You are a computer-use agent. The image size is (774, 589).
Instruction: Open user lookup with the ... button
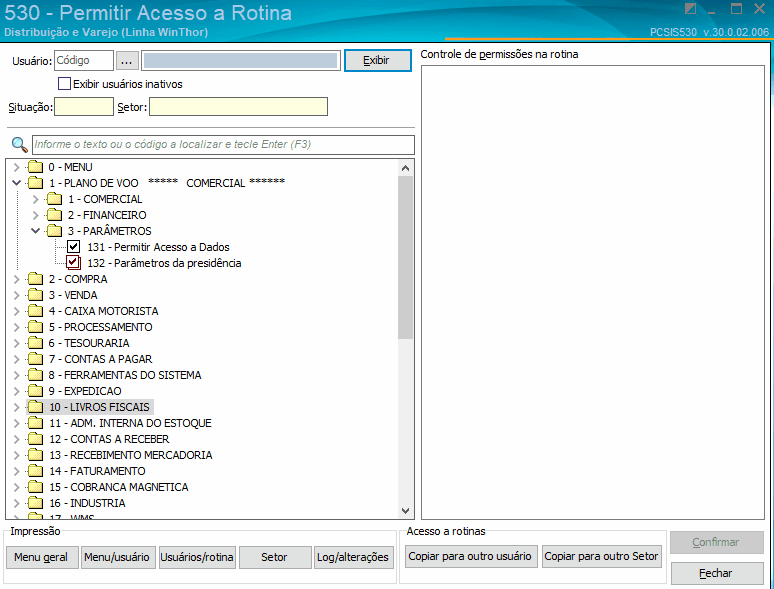pos(127,61)
